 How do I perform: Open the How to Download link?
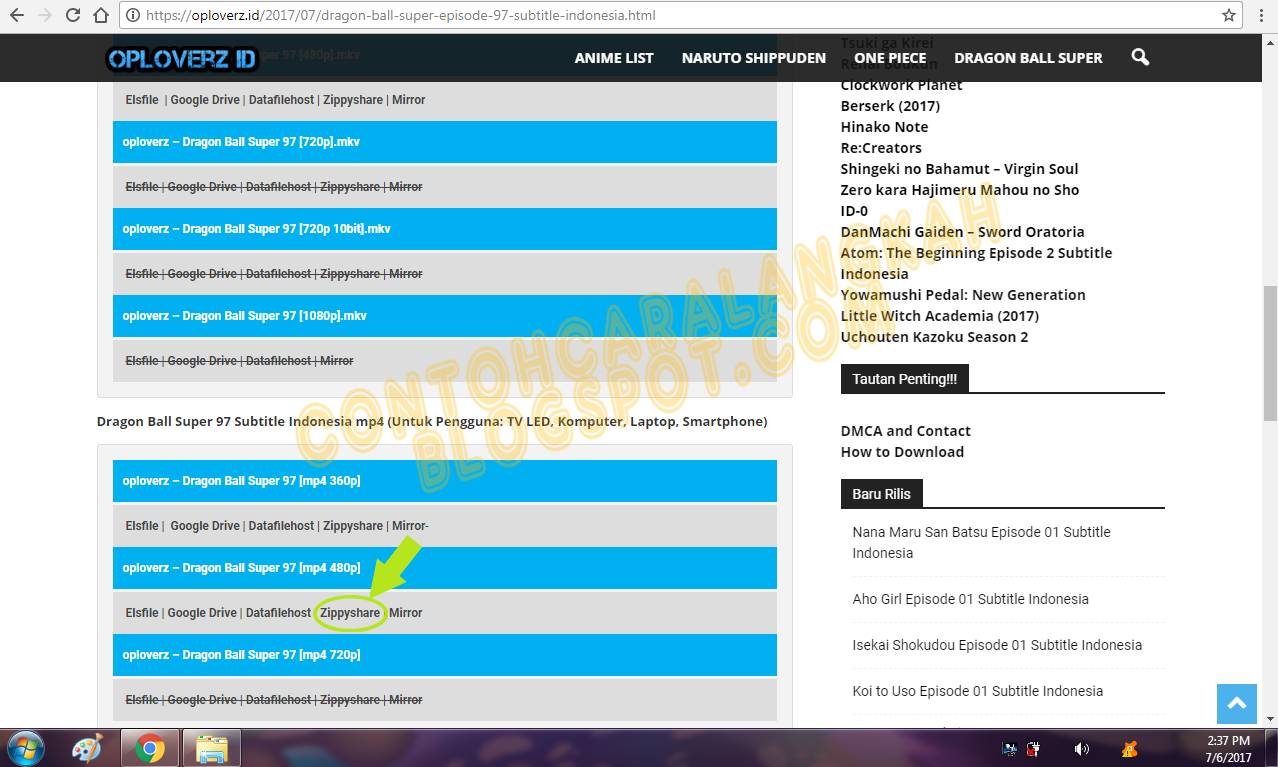(x=902, y=452)
